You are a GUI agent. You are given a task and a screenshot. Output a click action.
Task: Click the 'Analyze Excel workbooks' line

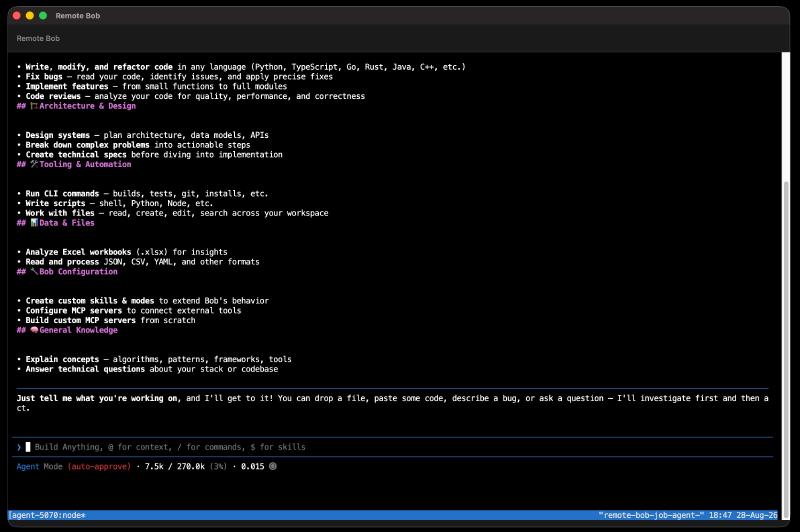pyautogui.click(x=122, y=252)
